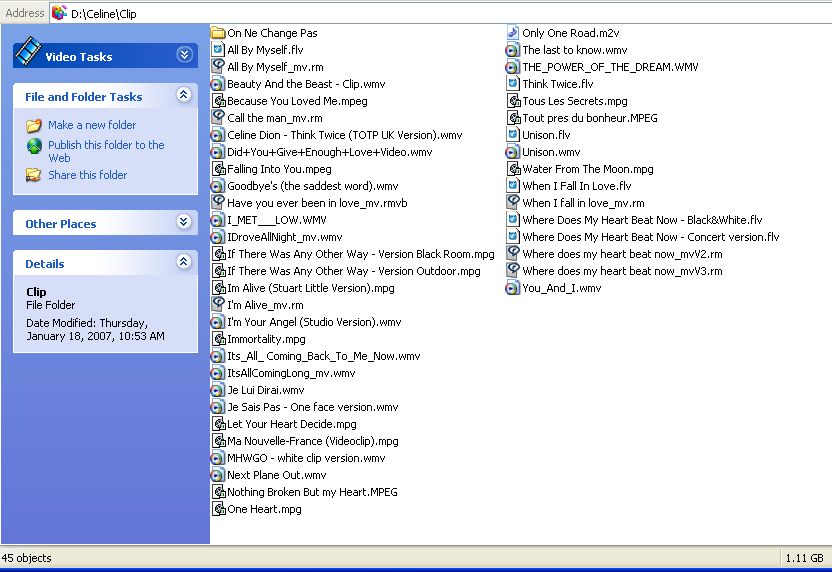Image resolution: width=832 pixels, height=572 pixels.
Task: Open the On Ne Change Pas folder icon
Action: [x=218, y=33]
